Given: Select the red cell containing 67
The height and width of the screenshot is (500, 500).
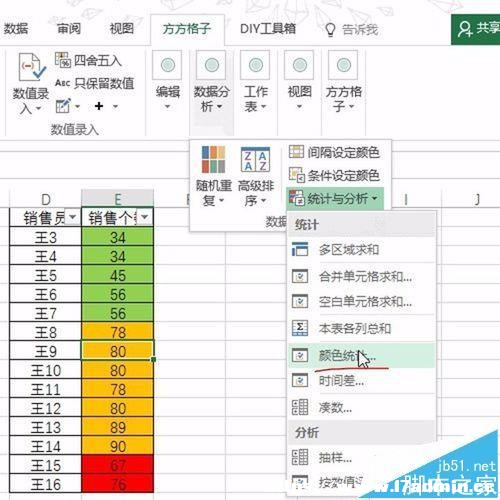Looking at the screenshot, I should [x=118, y=465].
